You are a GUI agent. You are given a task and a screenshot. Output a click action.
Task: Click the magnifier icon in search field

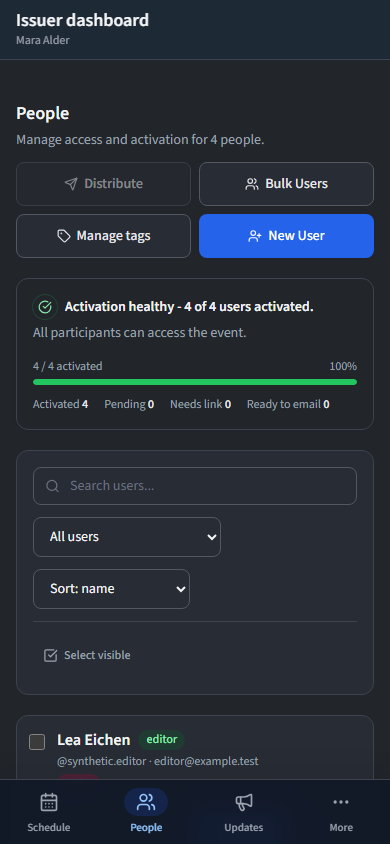pos(52,486)
